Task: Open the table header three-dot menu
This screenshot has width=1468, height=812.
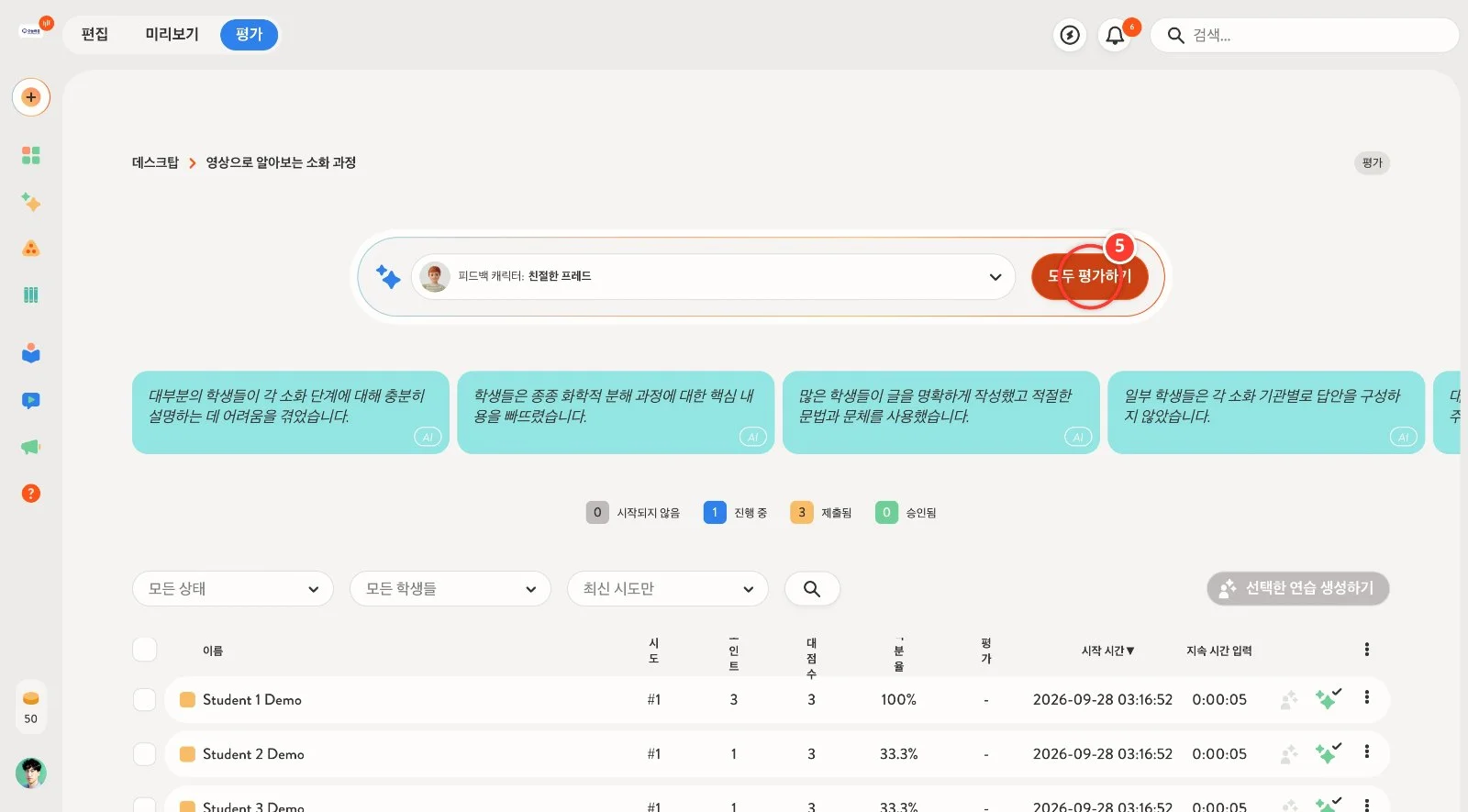Action: (1367, 650)
